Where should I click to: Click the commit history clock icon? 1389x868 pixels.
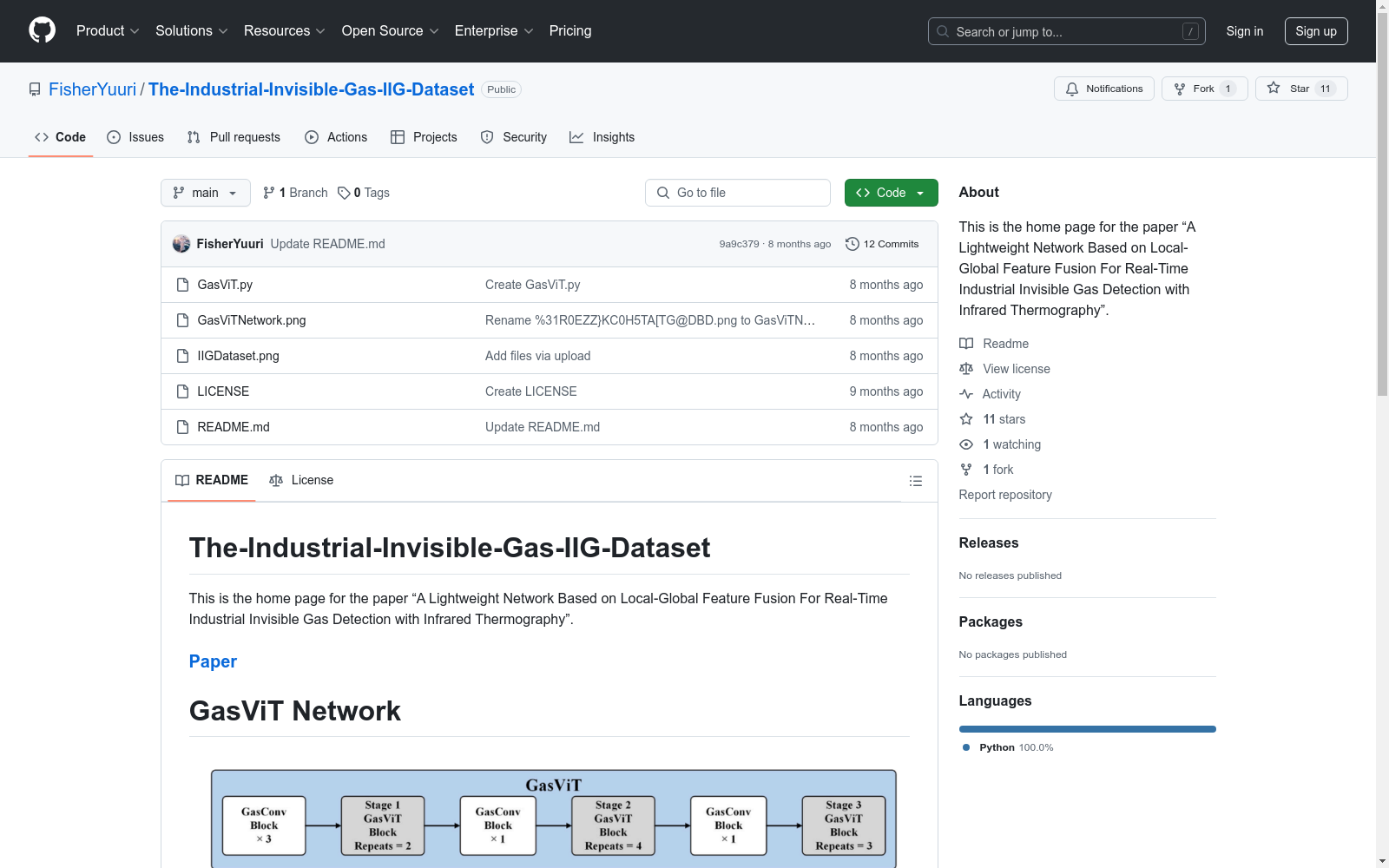(x=852, y=244)
